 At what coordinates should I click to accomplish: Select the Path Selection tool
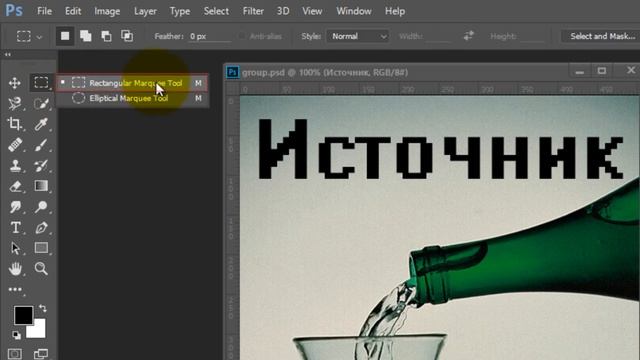(x=15, y=248)
